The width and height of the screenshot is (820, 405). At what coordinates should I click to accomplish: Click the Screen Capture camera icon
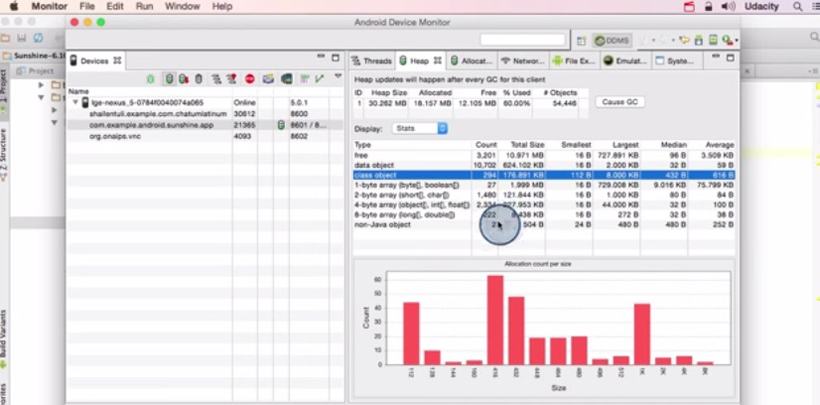[268, 79]
